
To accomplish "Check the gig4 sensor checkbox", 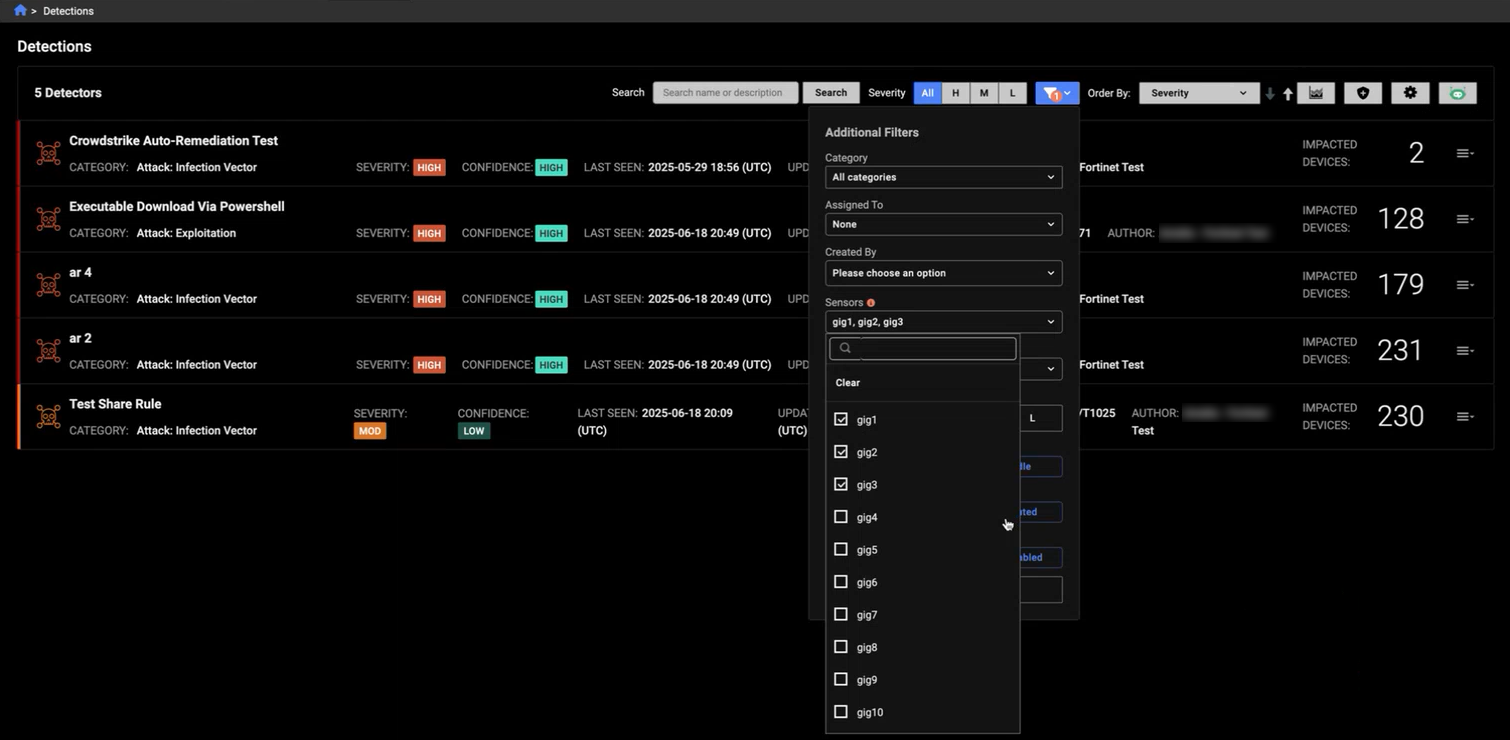I will 841,517.
